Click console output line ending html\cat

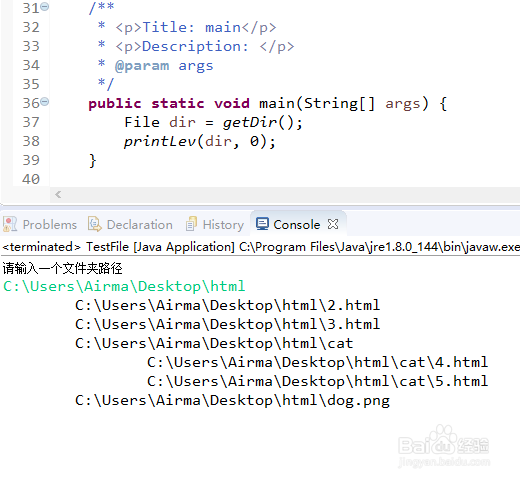[214, 343]
